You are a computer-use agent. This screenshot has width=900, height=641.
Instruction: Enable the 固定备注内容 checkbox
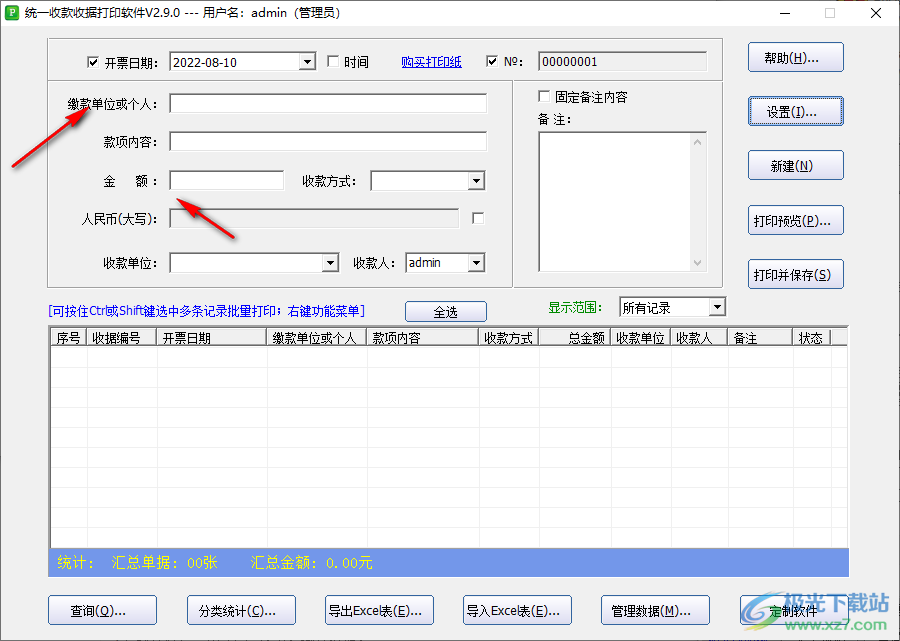click(544, 97)
